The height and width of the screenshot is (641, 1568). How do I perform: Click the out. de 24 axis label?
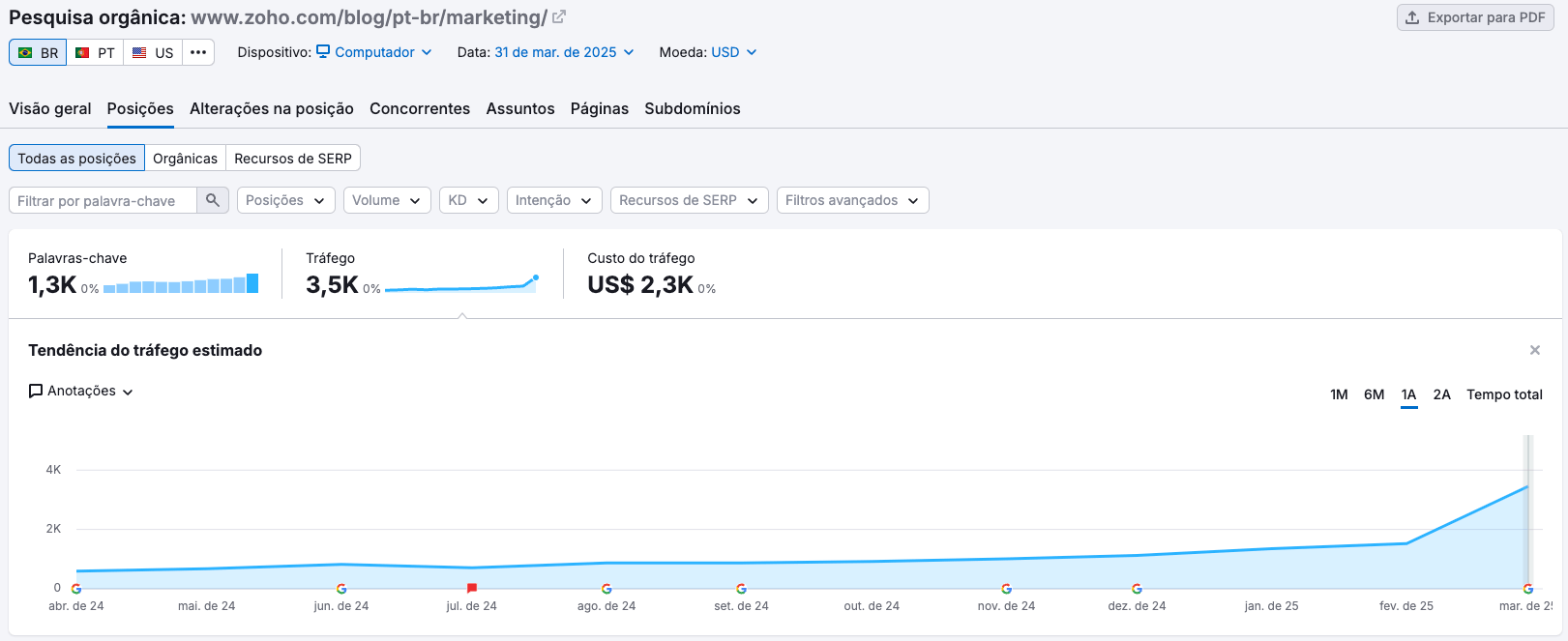coord(872,606)
